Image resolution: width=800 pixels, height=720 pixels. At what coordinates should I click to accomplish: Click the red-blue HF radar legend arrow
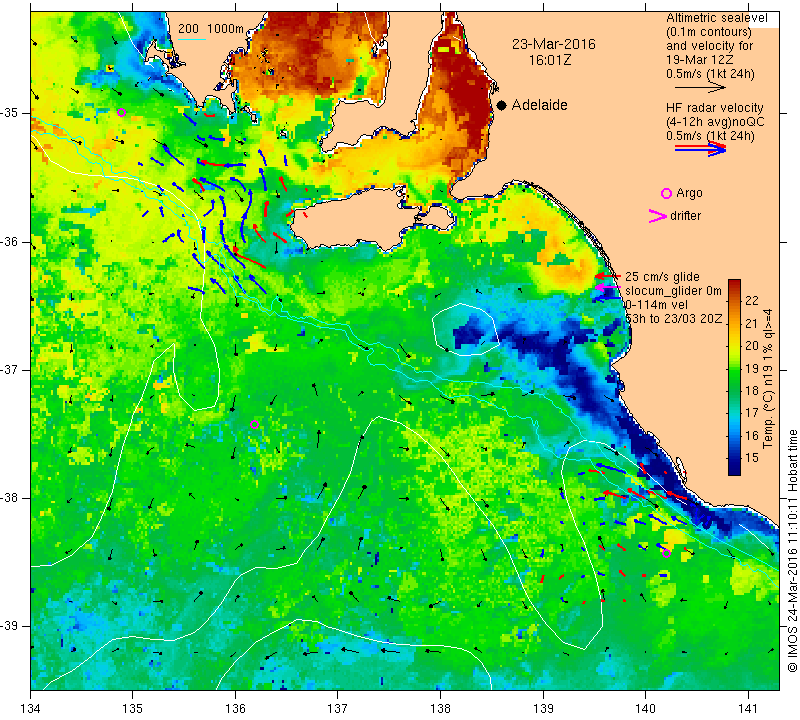coord(700,149)
